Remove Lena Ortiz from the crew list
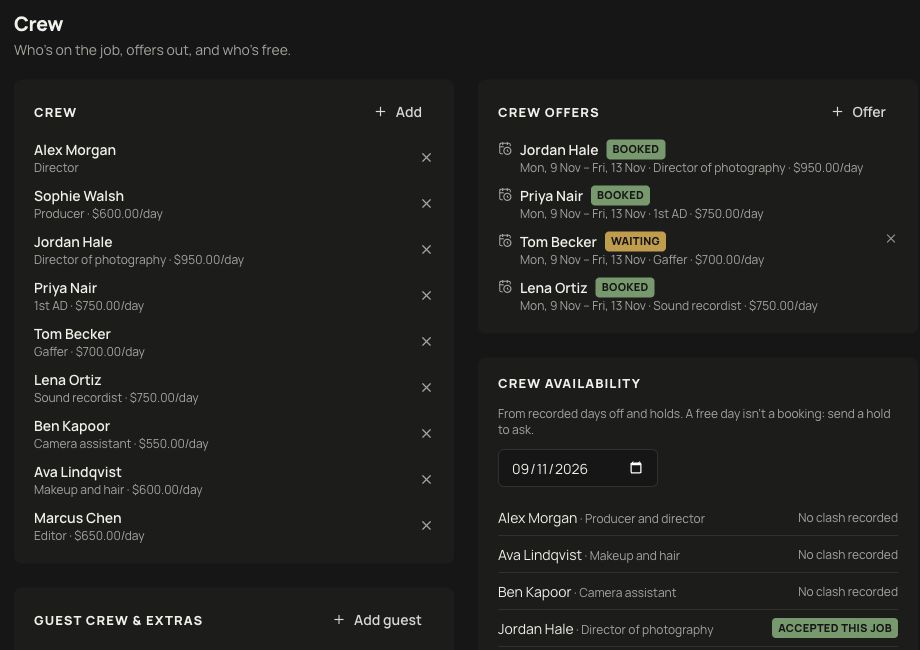The height and width of the screenshot is (650, 920). coord(427,388)
